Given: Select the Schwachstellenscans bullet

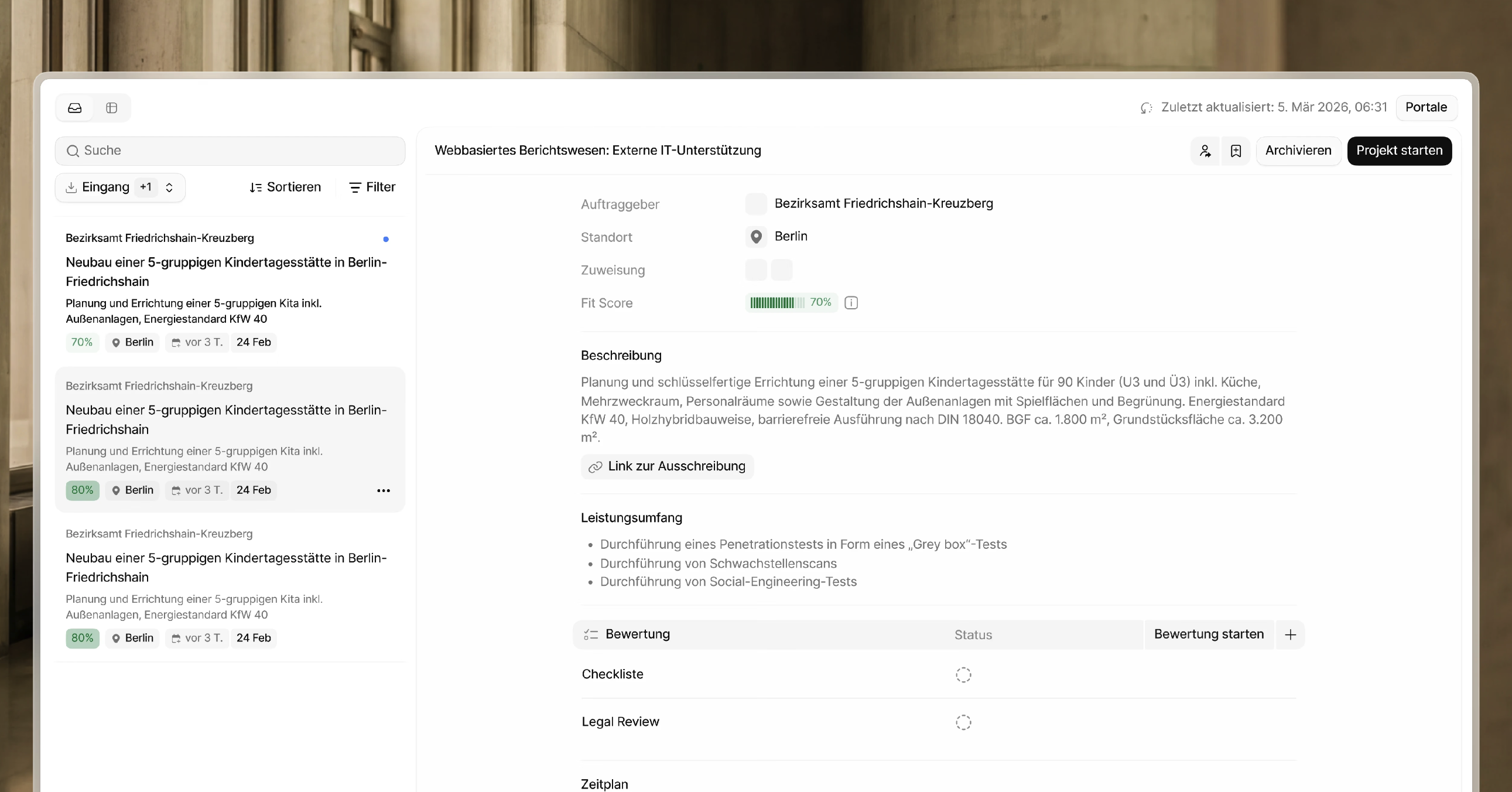Looking at the screenshot, I should point(718,564).
